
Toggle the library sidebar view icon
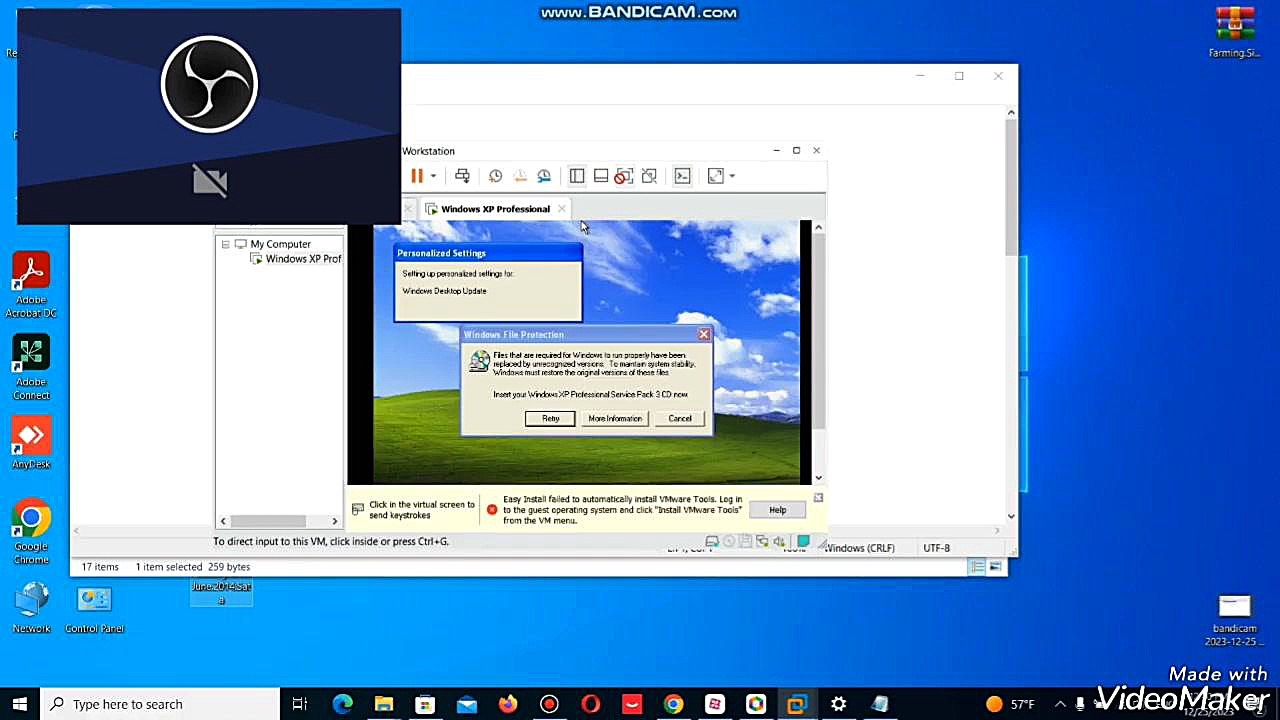(x=577, y=176)
